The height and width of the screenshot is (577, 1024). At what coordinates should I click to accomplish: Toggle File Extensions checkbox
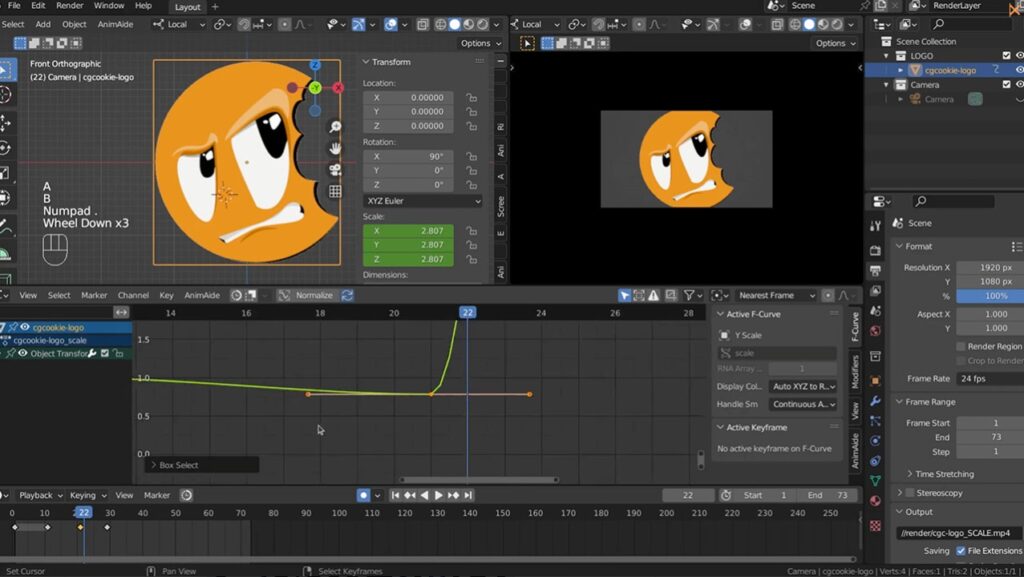(x=961, y=551)
